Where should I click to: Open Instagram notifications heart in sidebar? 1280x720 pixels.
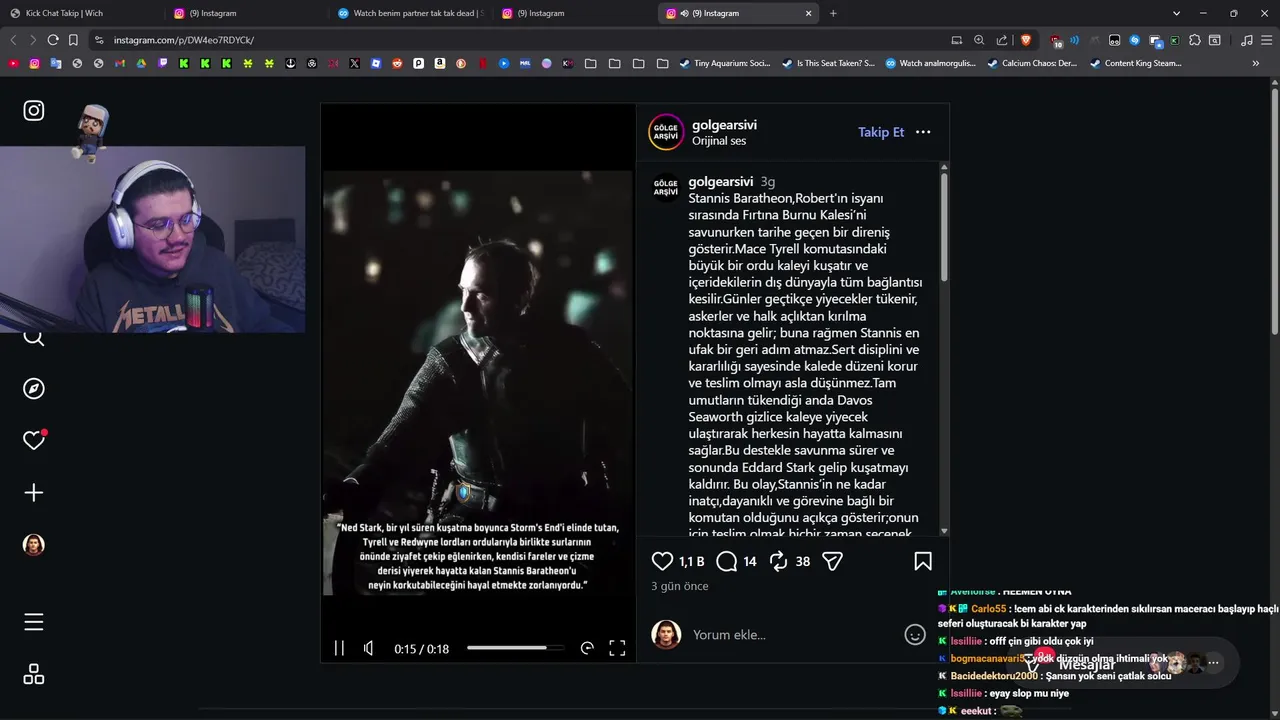[34, 440]
